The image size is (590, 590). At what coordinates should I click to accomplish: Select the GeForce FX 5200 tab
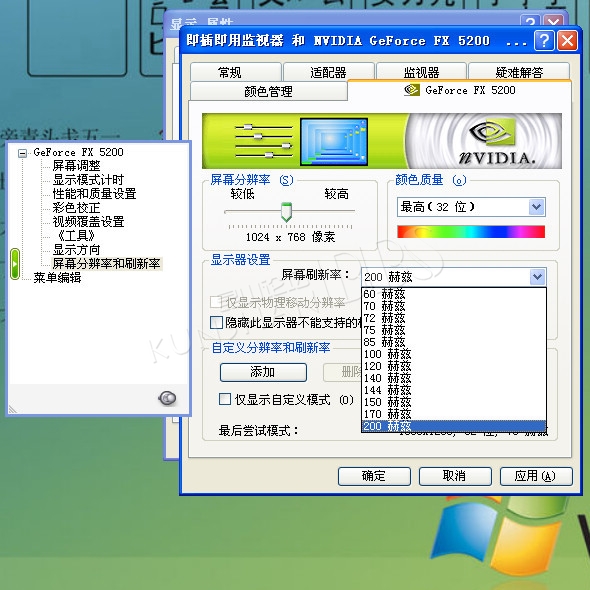pos(459,90)
